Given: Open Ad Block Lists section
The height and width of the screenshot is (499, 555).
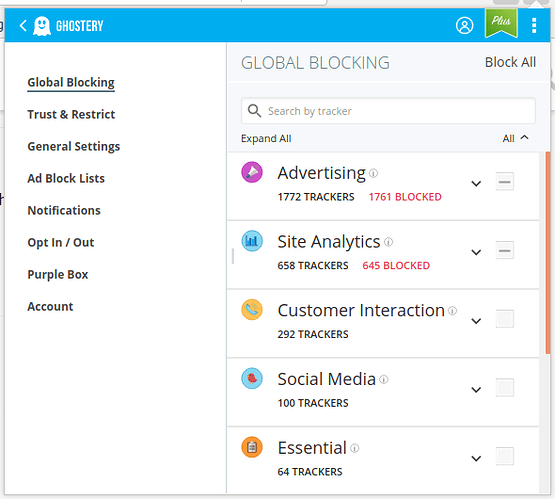Looking at the screenshot, I should click(x=66, y=178).
